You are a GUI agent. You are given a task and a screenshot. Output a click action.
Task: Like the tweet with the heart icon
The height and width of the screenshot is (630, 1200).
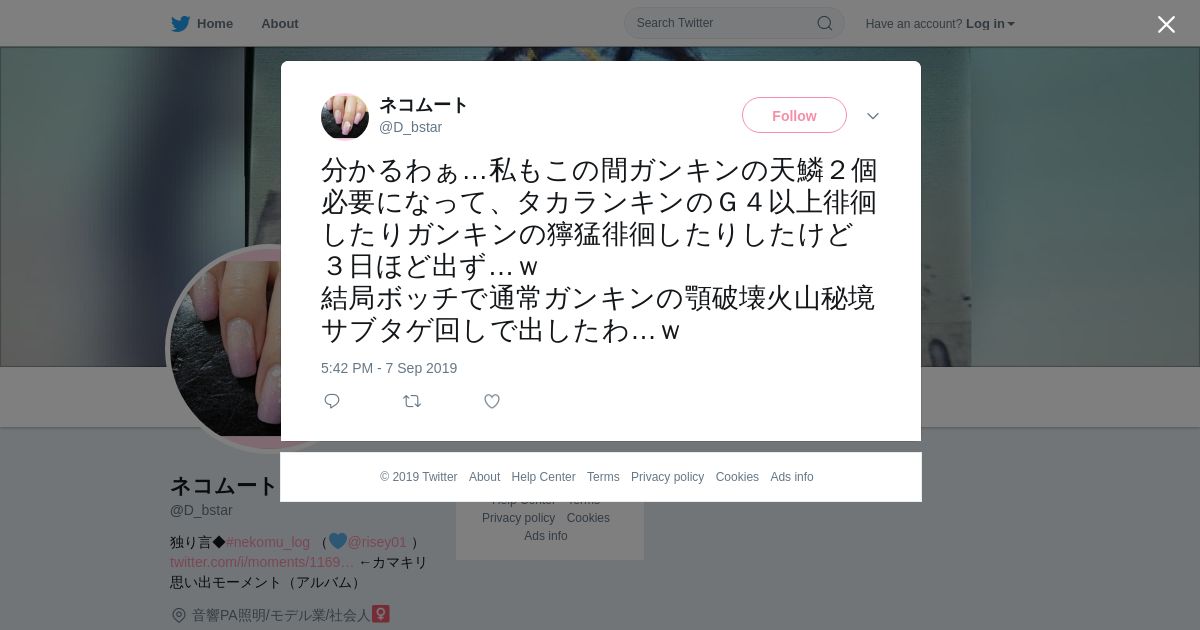492,401
